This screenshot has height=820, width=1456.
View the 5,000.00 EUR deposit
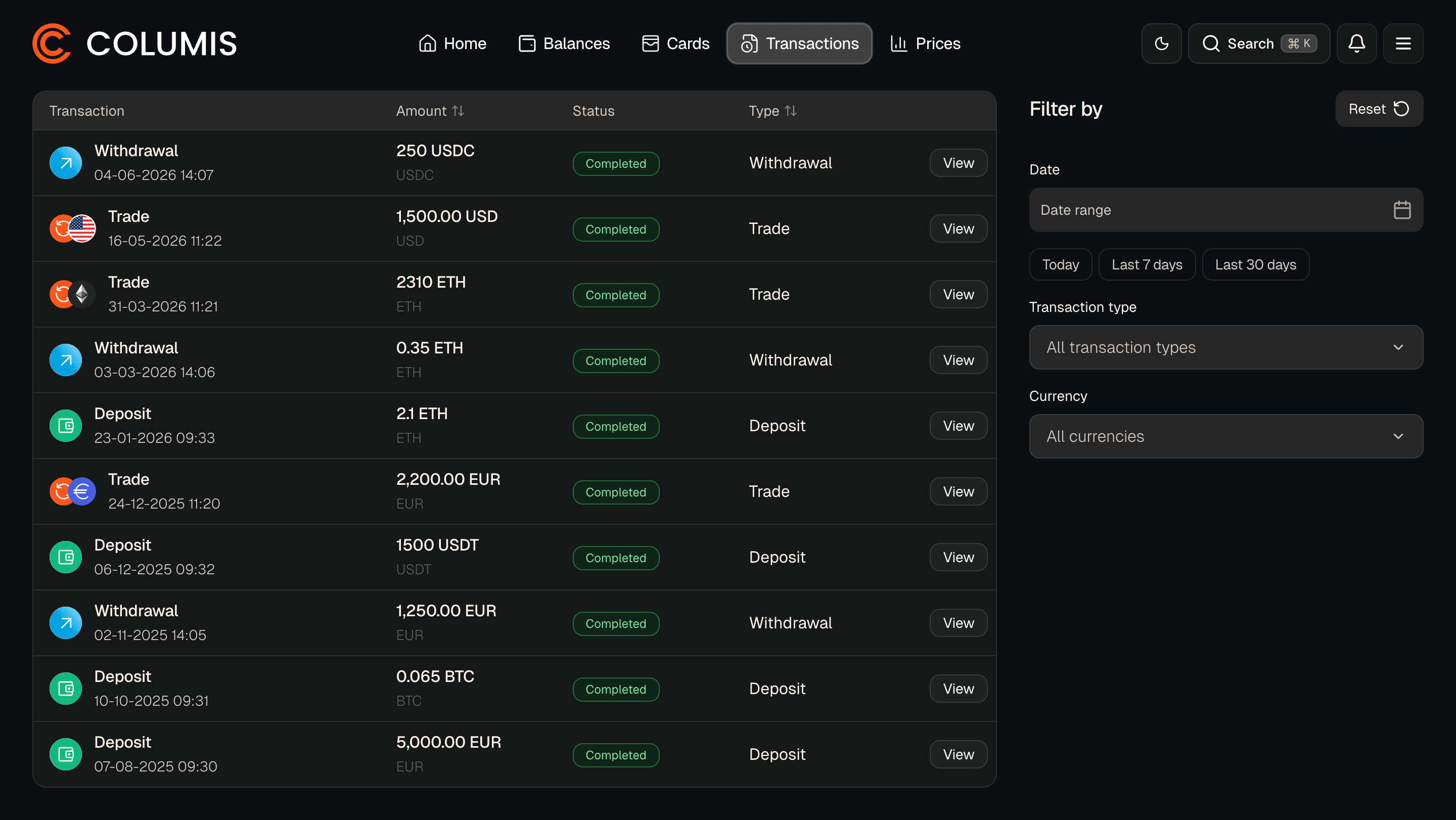(x=958, y=754)
